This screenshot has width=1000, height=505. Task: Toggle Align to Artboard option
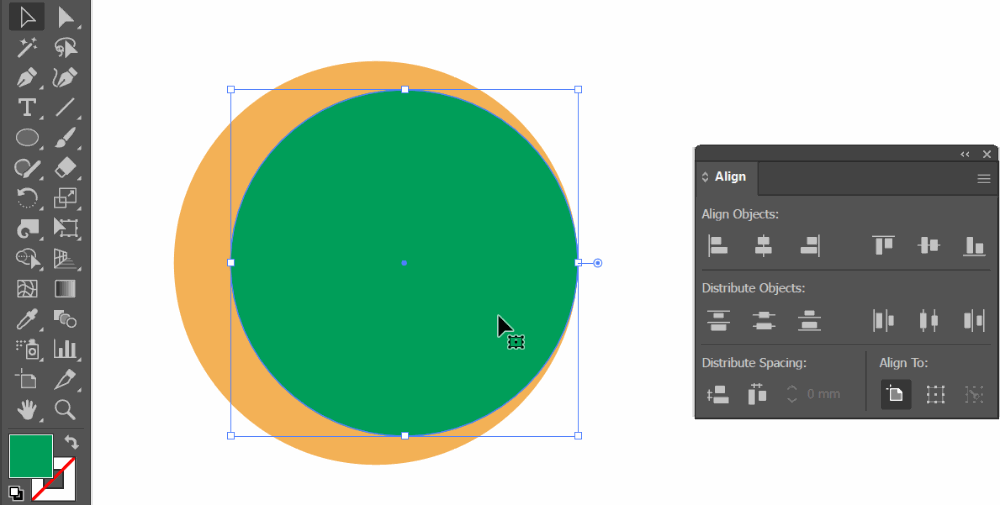tap(896, 395)
